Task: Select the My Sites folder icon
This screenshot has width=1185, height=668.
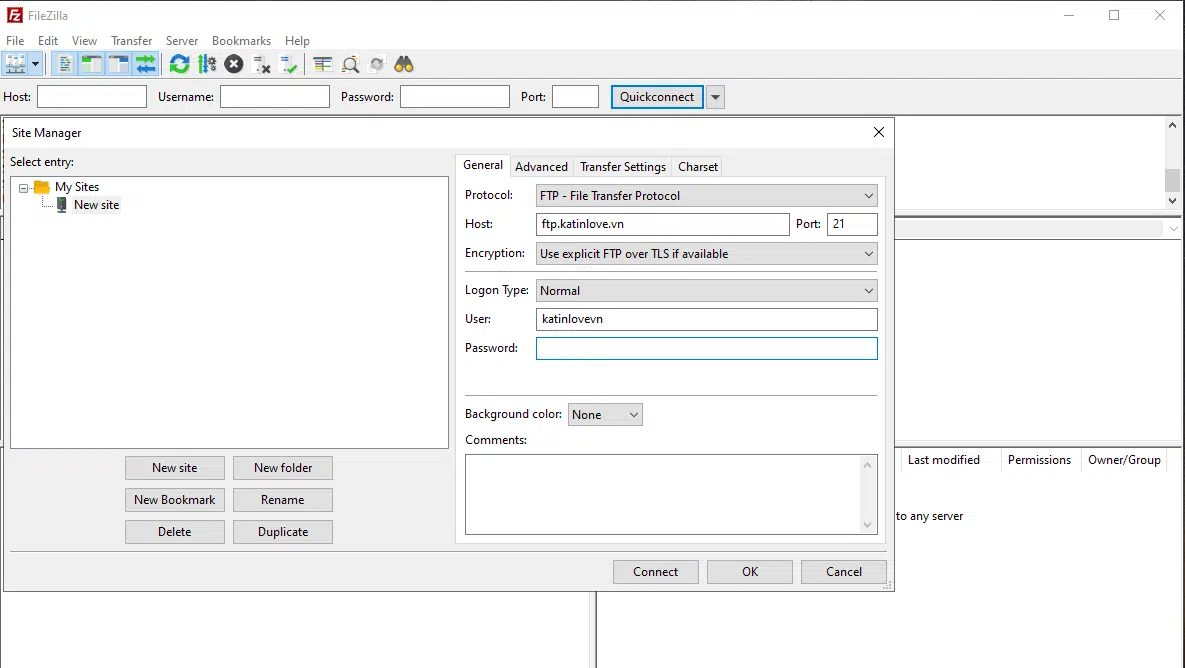Action: [x=42, y=187]
